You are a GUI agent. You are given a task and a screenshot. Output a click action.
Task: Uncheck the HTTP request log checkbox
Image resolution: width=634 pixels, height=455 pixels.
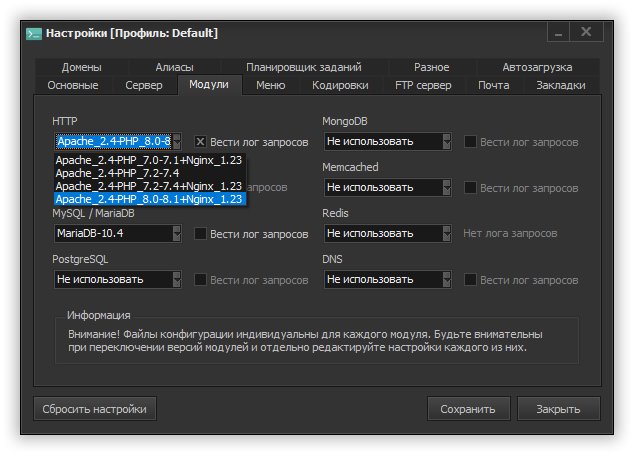(201, 142)
